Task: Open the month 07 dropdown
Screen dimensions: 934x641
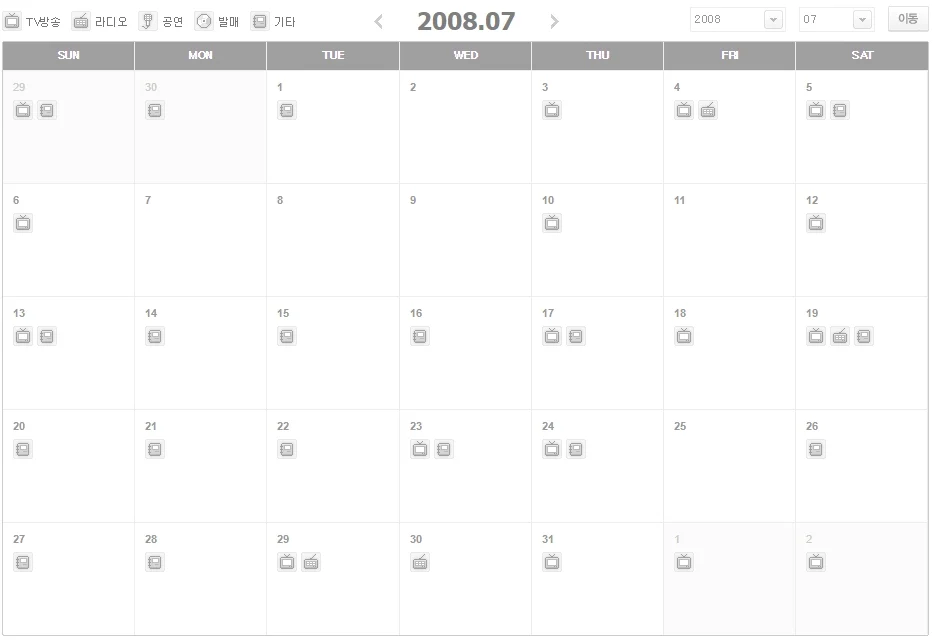Action: [862, 20]
